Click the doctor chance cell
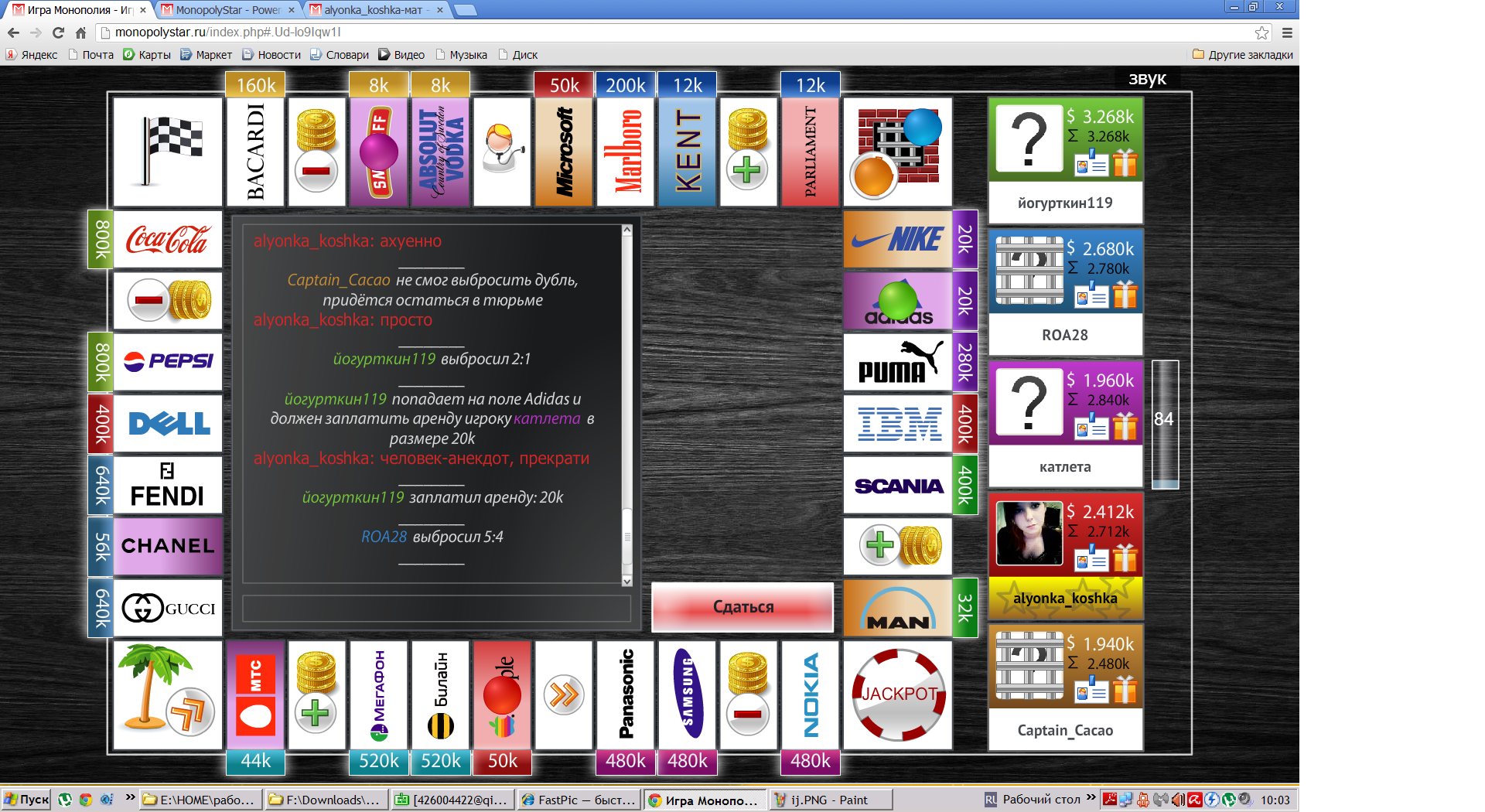The image size is (1485, 812). [502, 152]
